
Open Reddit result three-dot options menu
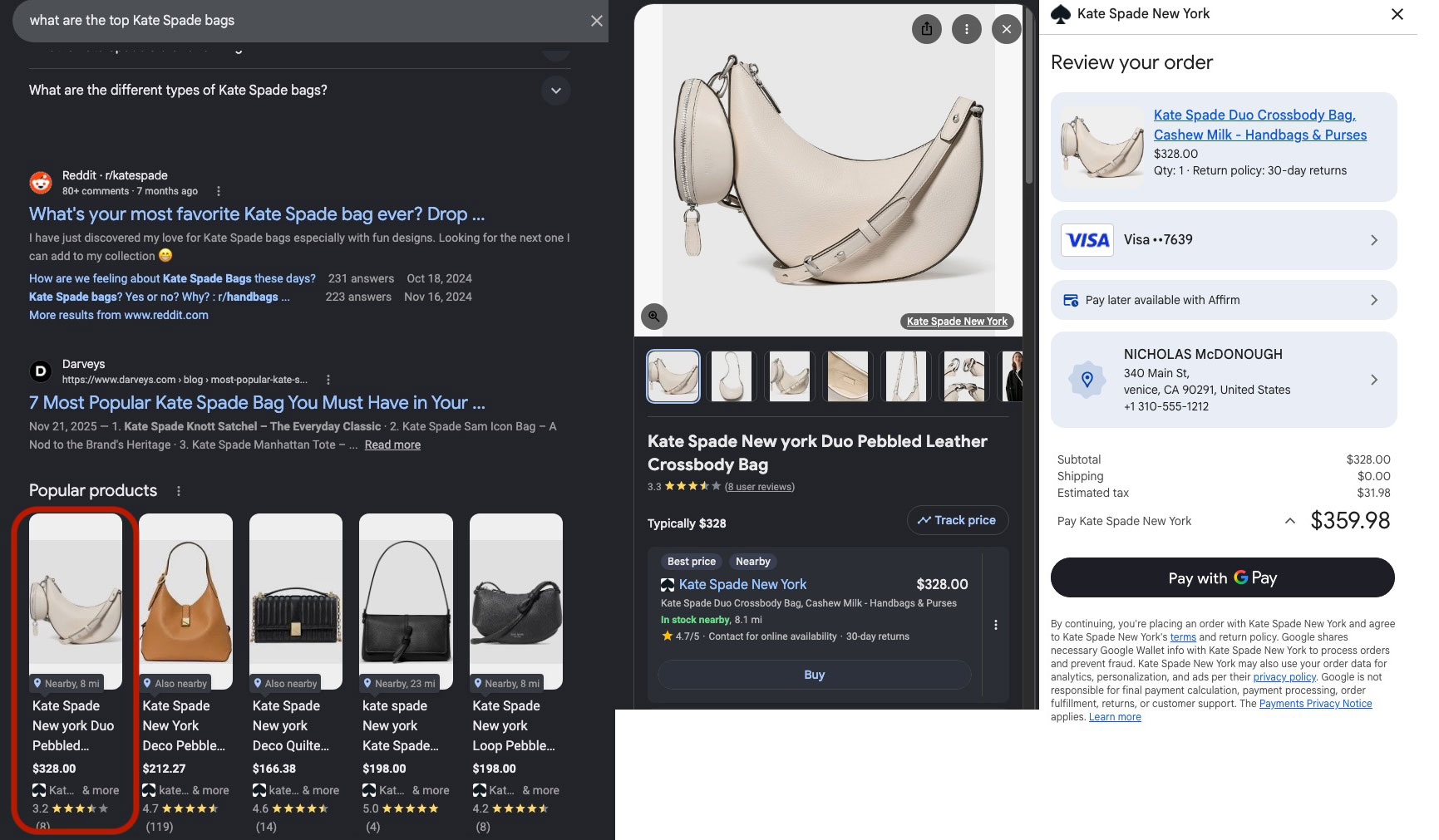(x=219, y=191)
